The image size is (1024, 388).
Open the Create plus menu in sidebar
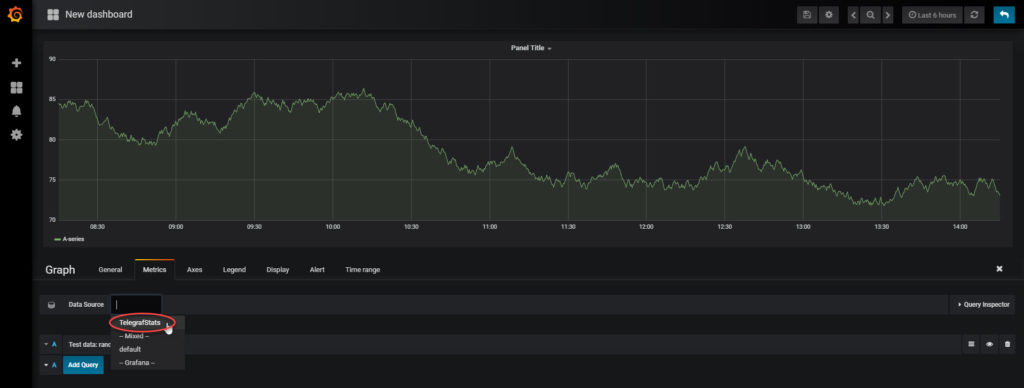(17, 63)
